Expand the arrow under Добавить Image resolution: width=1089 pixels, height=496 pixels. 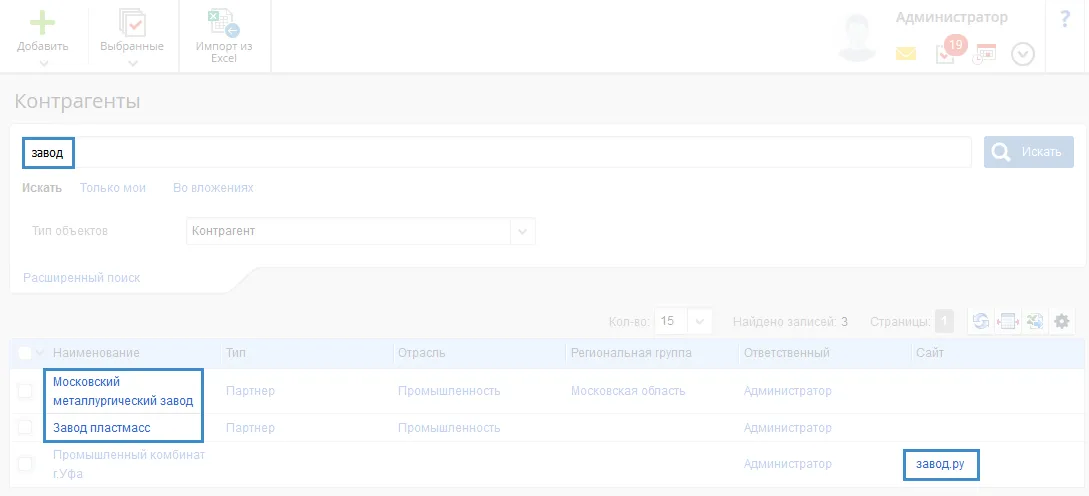(43, 63)
